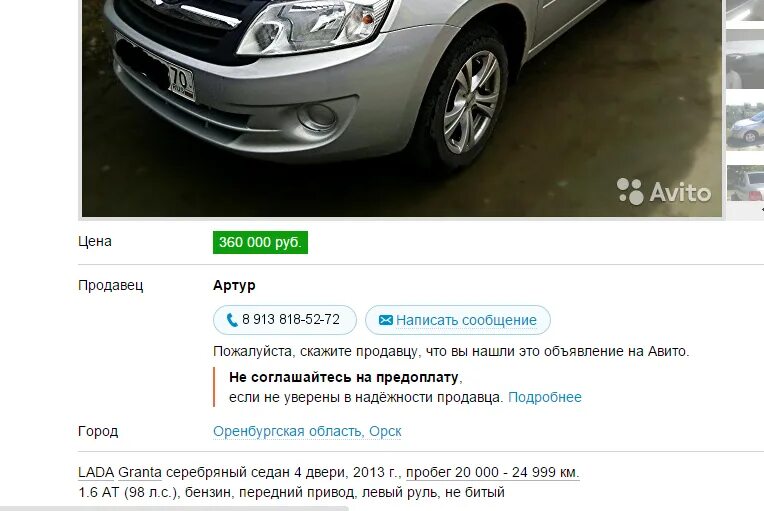764x511 pixels.
Task: Open the пробег 20 000 - 24 999 км link
Action: point(493,473)
